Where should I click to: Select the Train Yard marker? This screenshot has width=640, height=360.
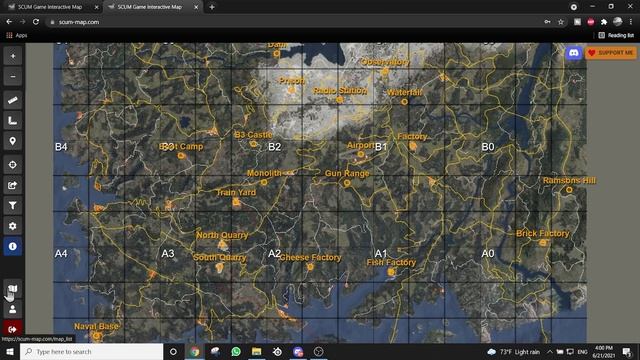tap(236, 202)
